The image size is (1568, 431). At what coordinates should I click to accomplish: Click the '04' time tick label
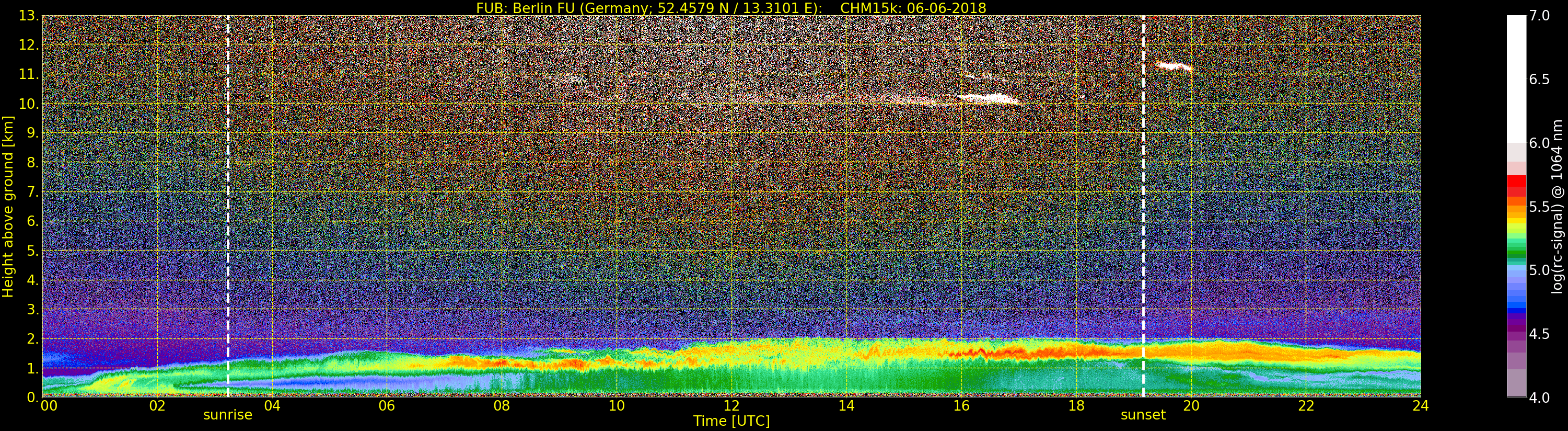(272, 406)
